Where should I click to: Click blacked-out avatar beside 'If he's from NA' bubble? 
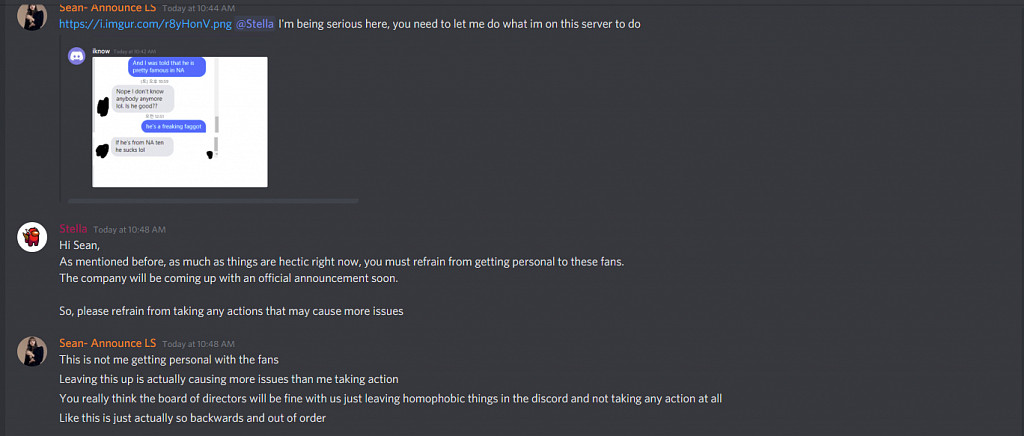coord(102,150)
